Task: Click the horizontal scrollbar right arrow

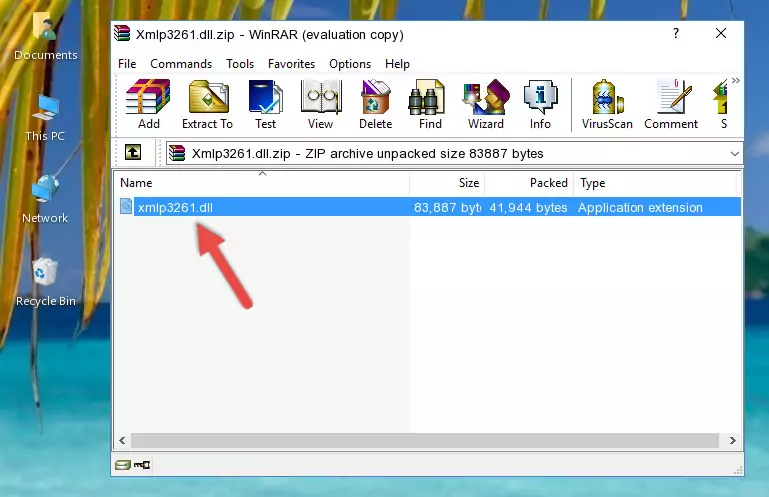Action: (733, 440)
